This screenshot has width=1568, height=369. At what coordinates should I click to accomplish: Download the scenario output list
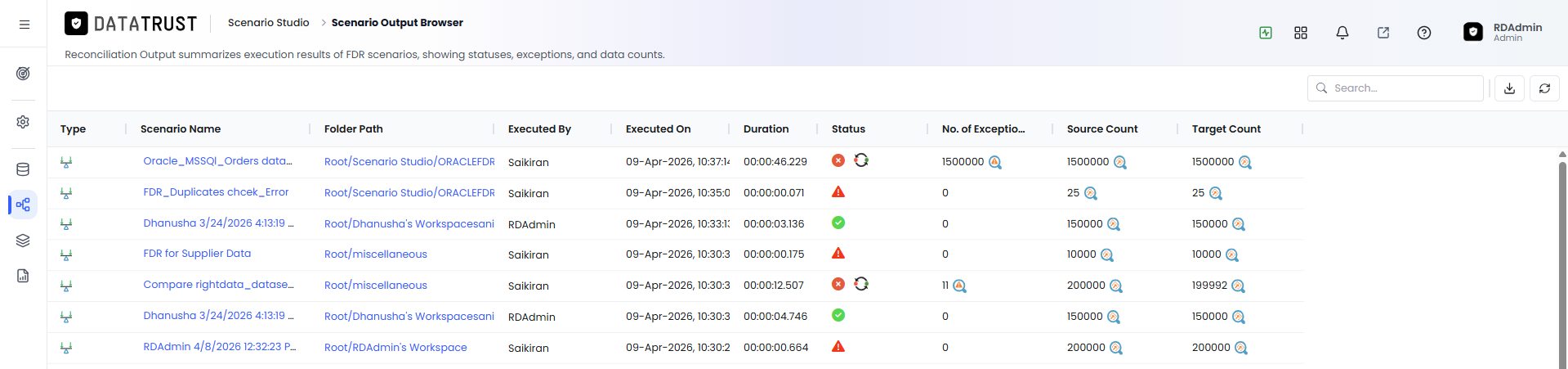(x=1510, y=88)
